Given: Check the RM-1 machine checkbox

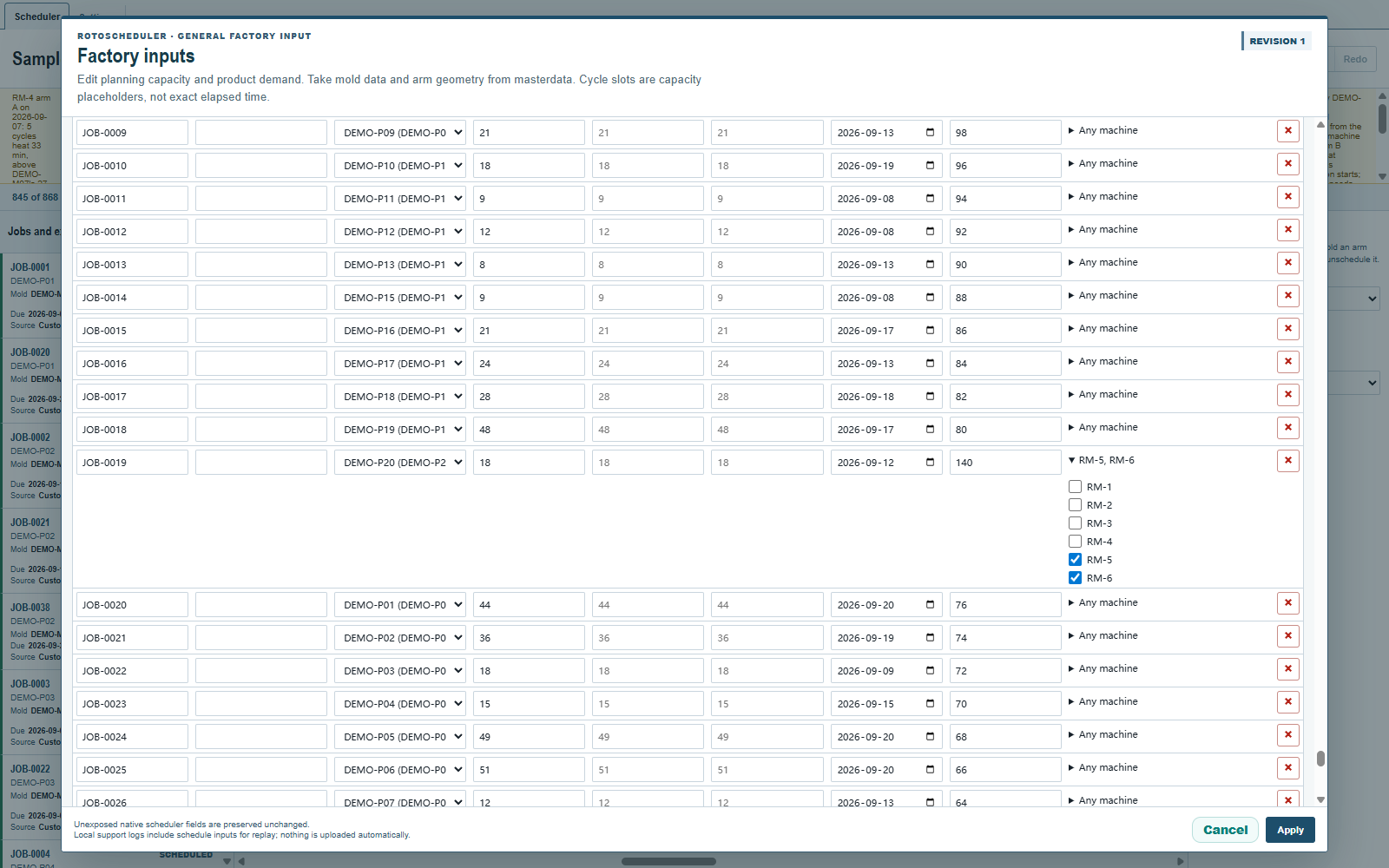Looking at the screenshot, I should (x=1075, y=487).
